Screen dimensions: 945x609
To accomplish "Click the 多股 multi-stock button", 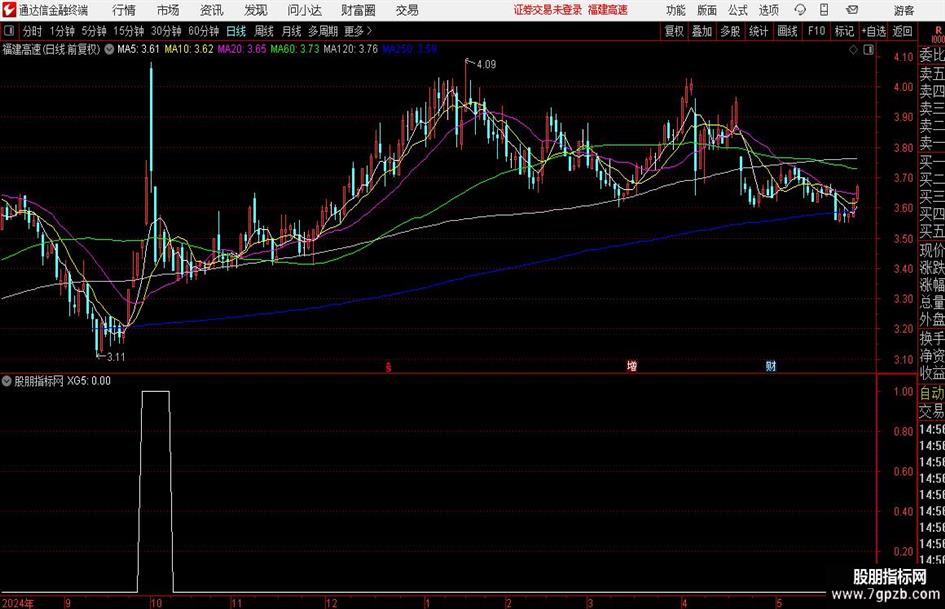I will [x=730, y=31].
